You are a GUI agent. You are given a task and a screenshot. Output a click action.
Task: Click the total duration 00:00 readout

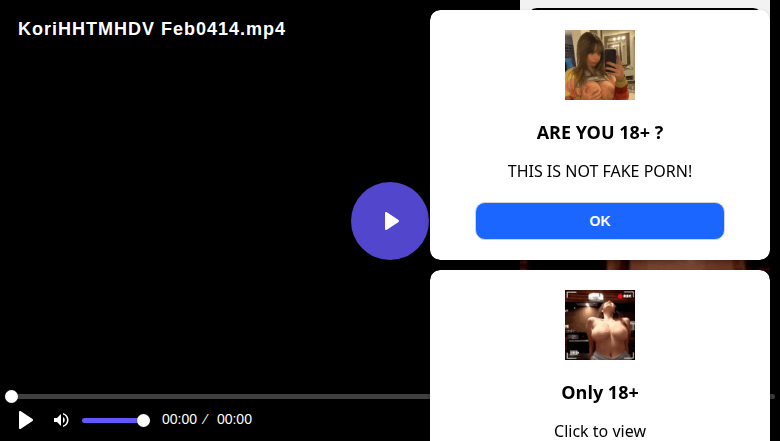tap(234, 419)
